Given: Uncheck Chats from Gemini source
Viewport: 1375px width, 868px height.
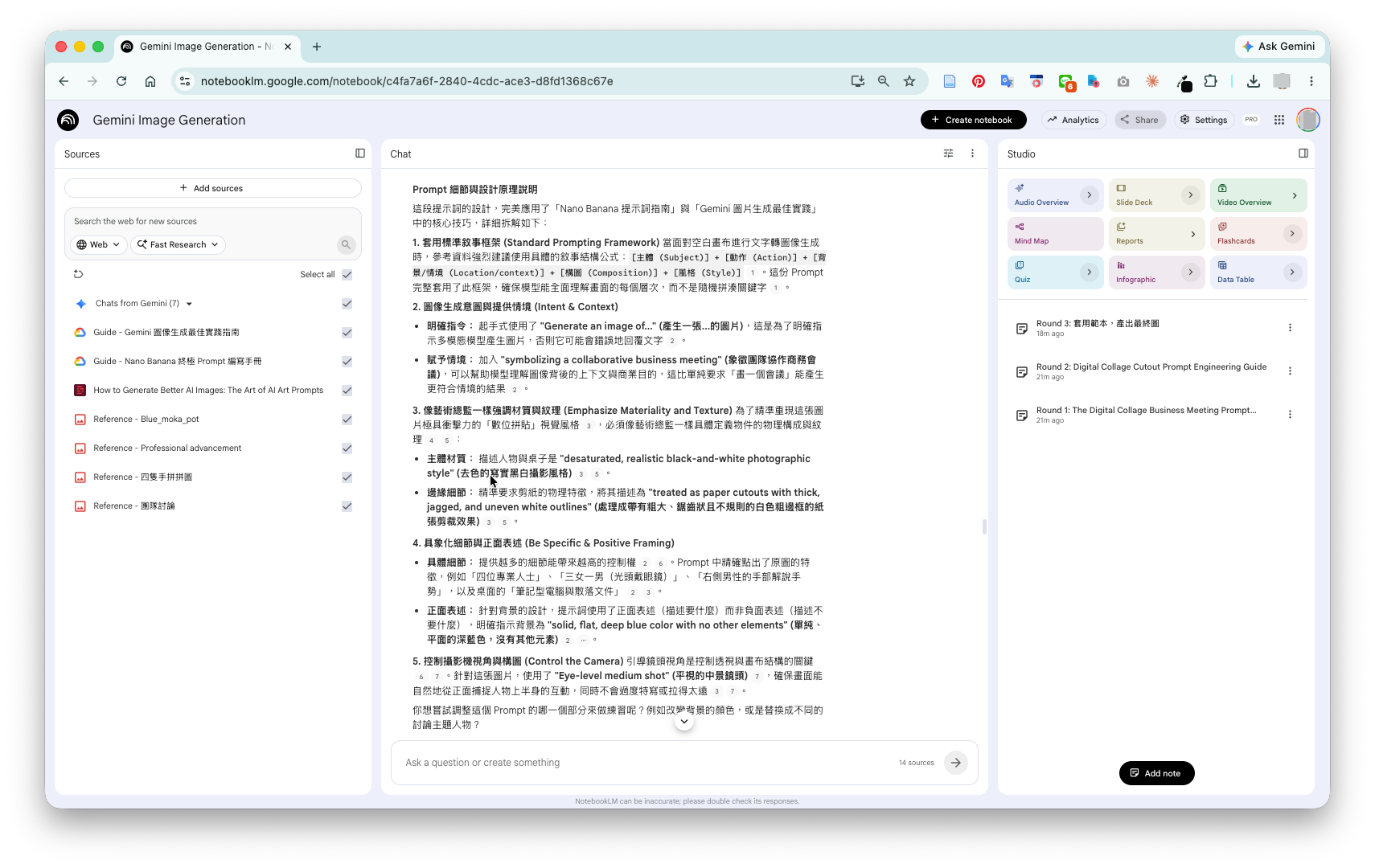Looking at the screenshot, I should (347, 304).
